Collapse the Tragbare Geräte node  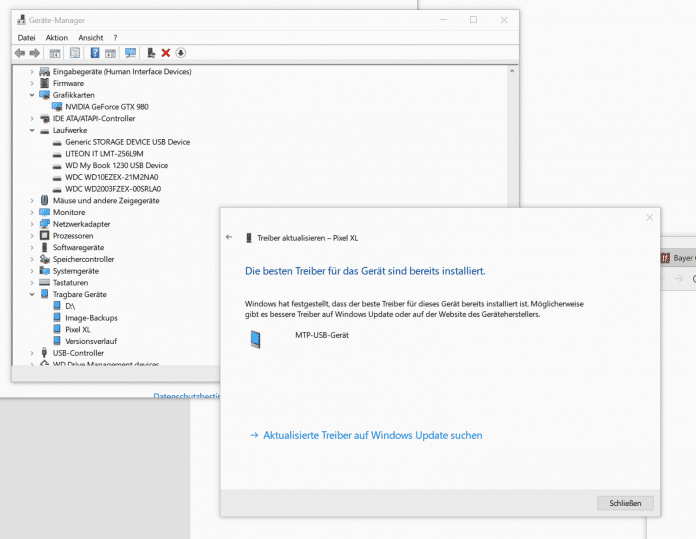point(32,294)
